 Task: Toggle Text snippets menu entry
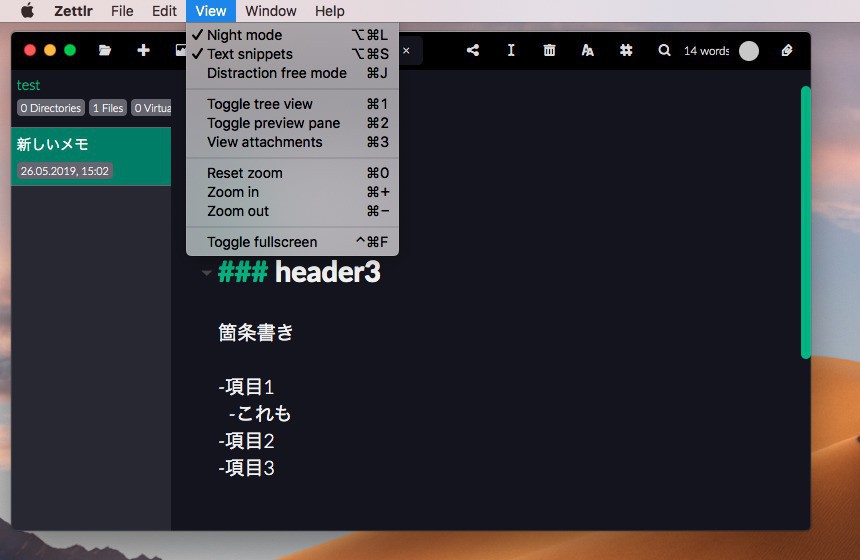(x=292, y=54)
